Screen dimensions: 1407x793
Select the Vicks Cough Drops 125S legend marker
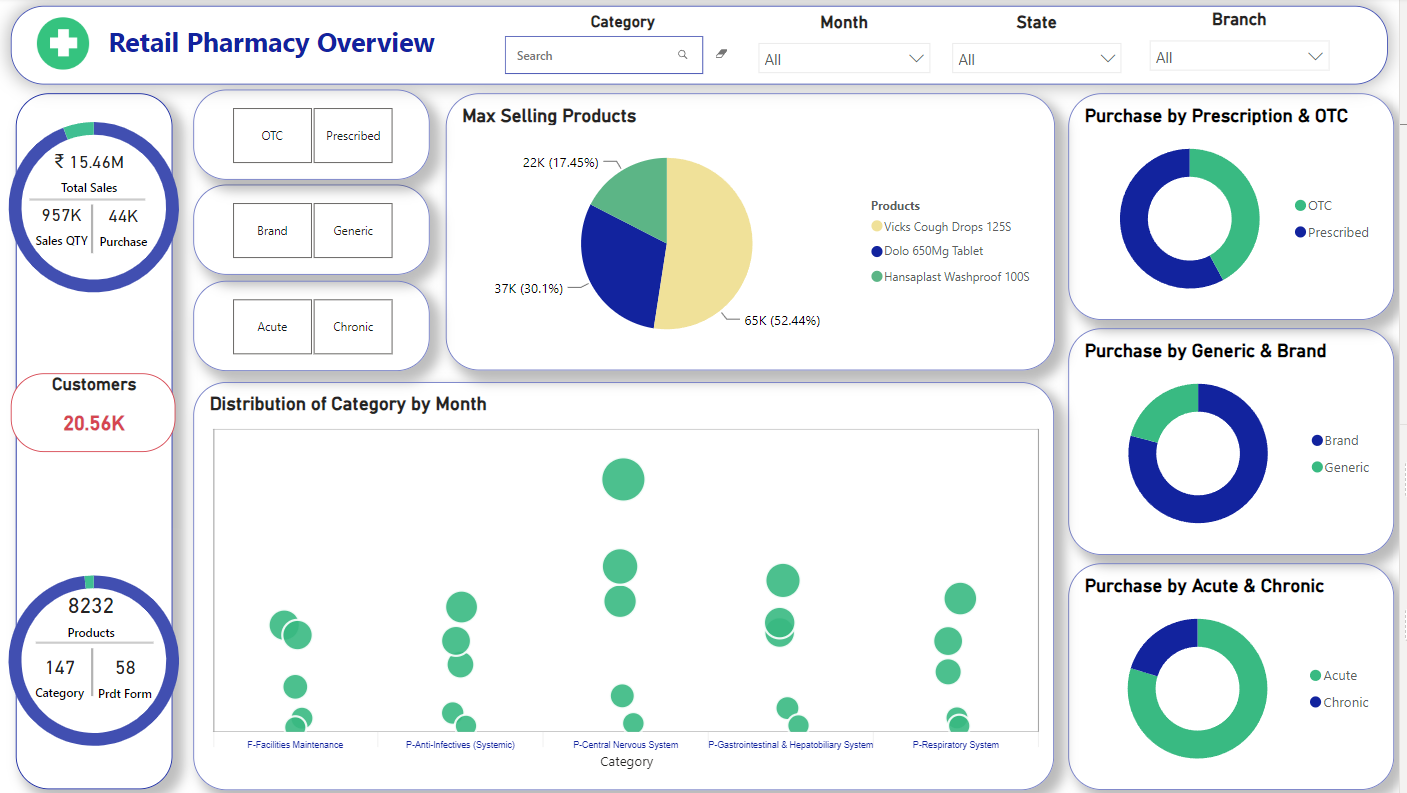[877, 227]
